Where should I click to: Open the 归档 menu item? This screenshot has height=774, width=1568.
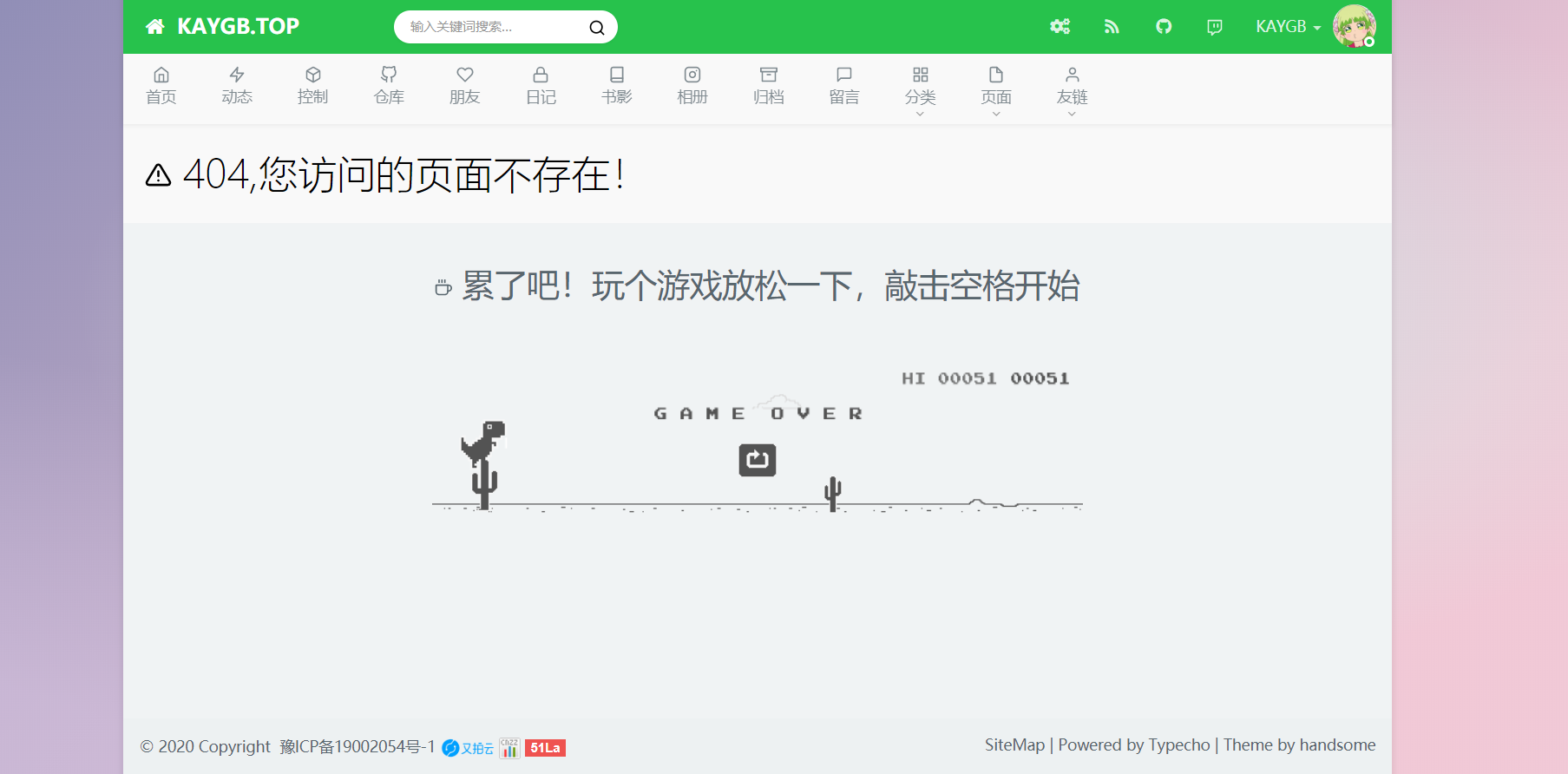coord(769,86)
